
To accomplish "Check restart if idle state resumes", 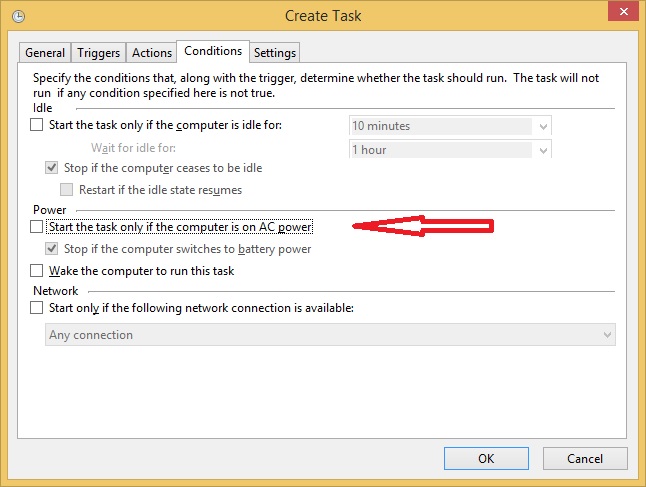I will [66, 190].
